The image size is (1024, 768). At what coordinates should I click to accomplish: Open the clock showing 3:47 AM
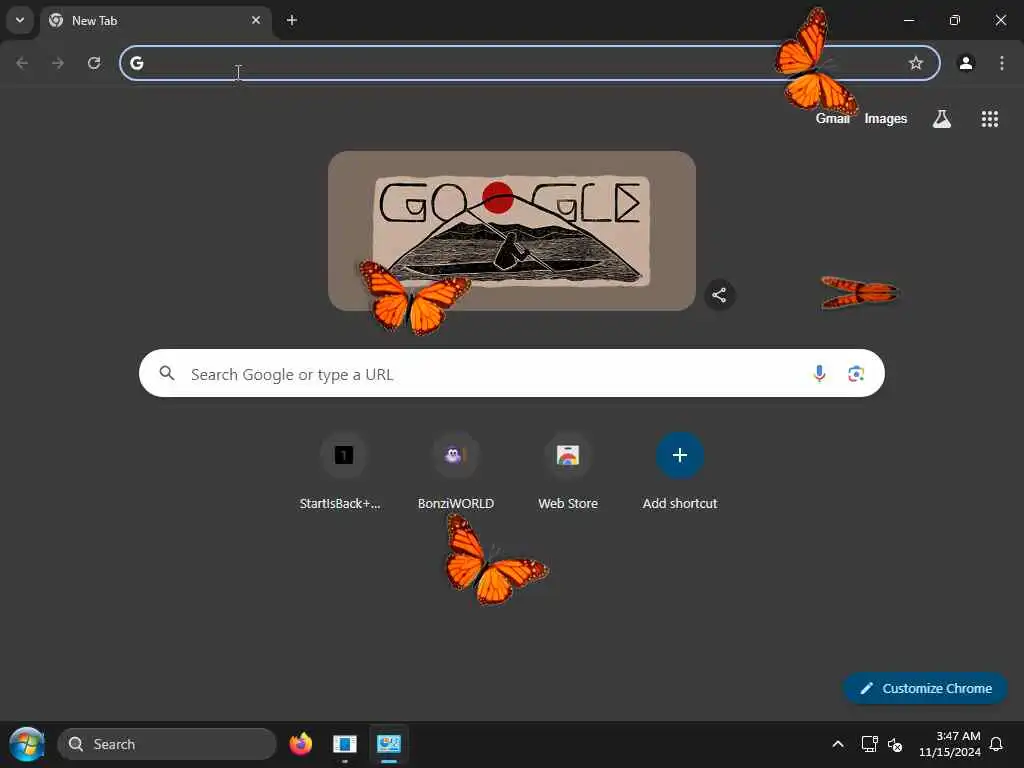pos(950,744)
